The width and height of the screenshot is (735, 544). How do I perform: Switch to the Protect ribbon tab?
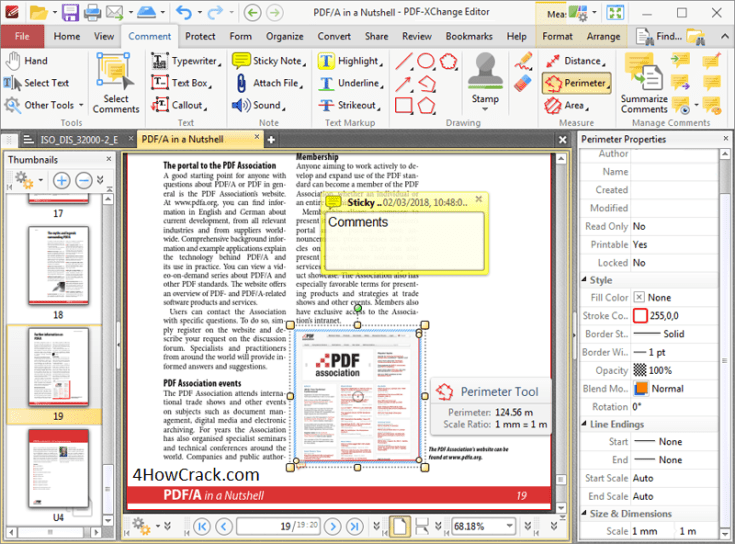tap(200, 37)
